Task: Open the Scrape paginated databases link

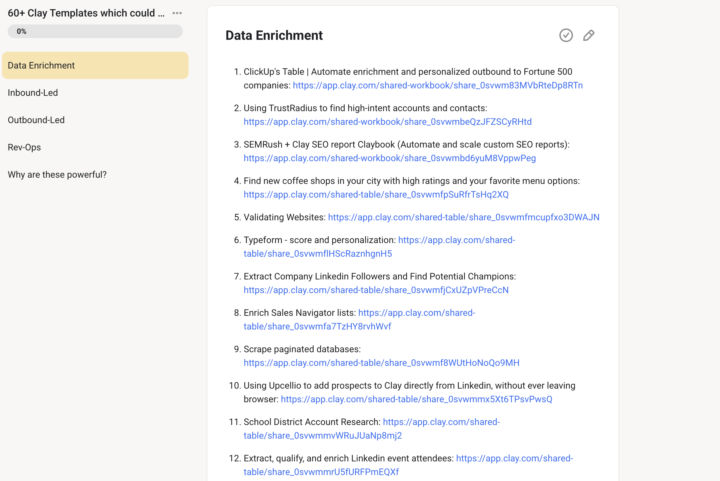Action: click(x=382, y=363)
